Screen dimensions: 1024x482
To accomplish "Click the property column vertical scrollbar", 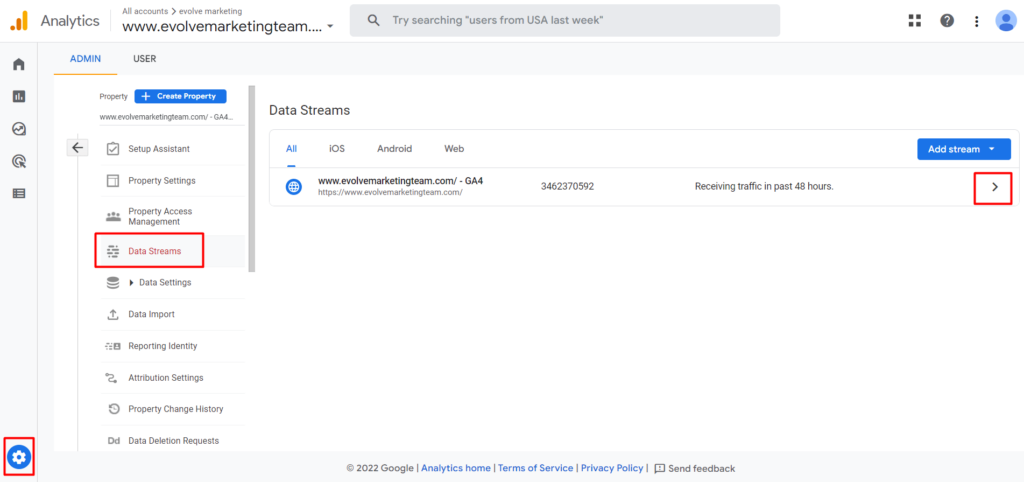I will point(251,178).
